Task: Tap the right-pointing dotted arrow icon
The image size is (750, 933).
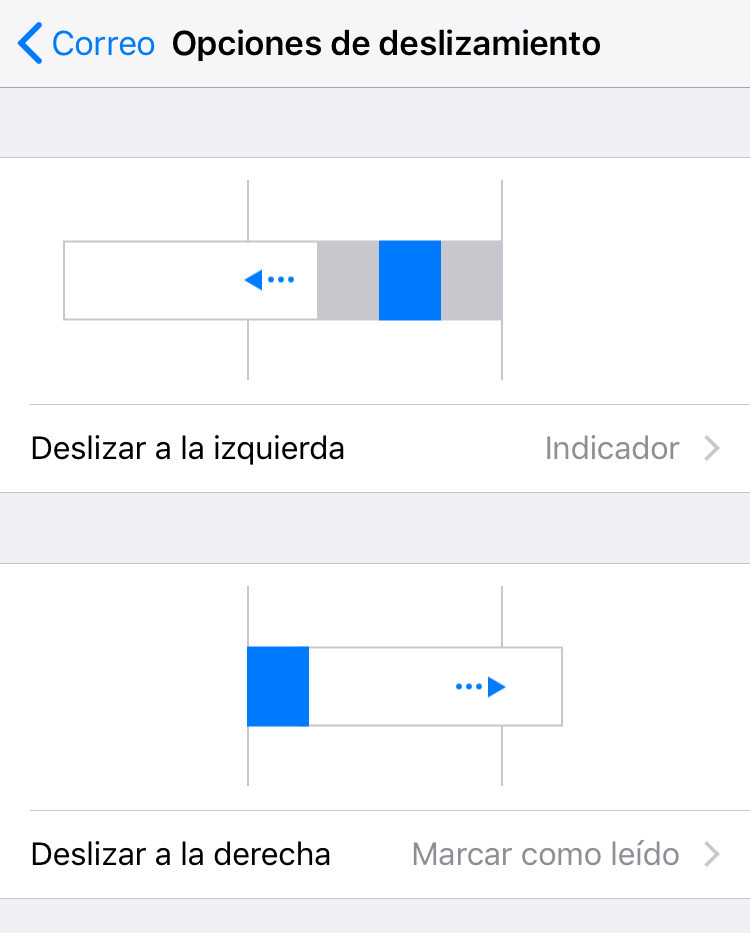Action: pos(480,687)
